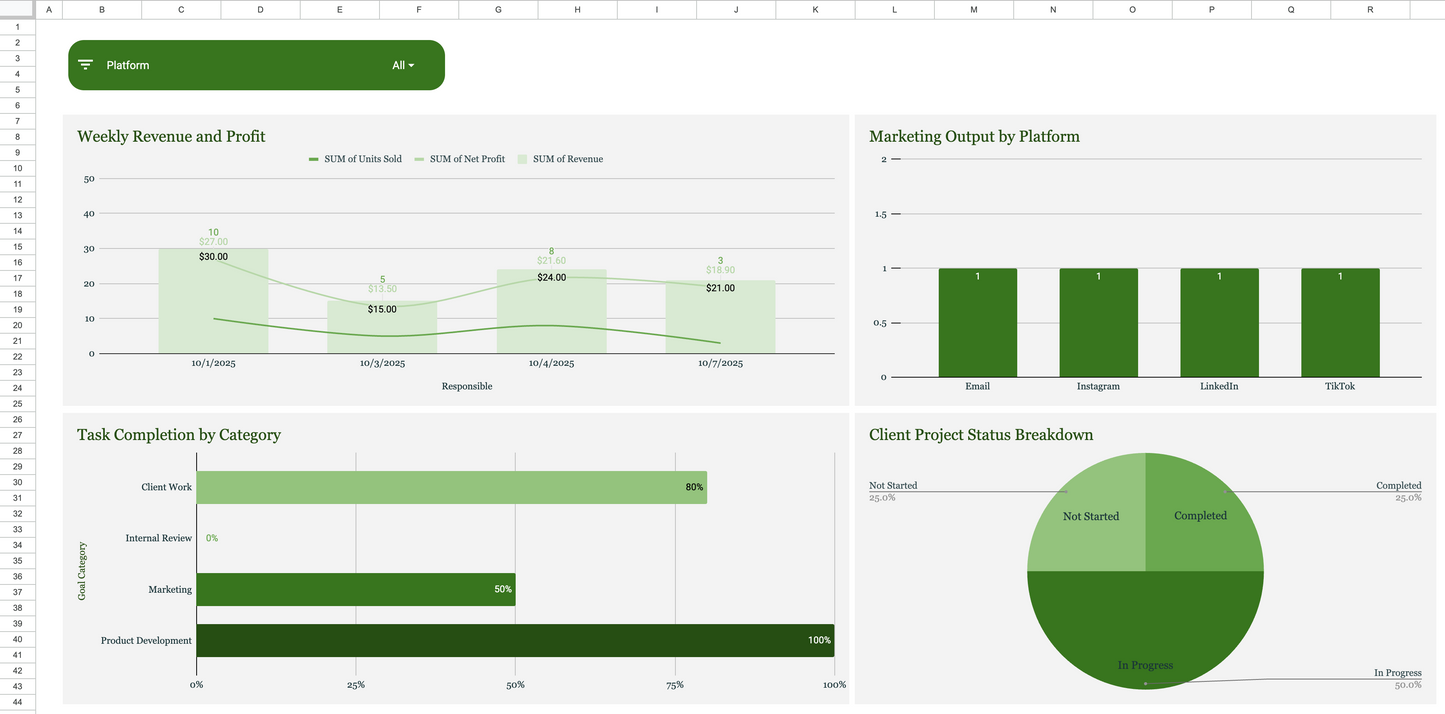Screen dimensions: 1445x714
Task: Select the "SUM of Revenue" legend entry
Action: (566, 158)
